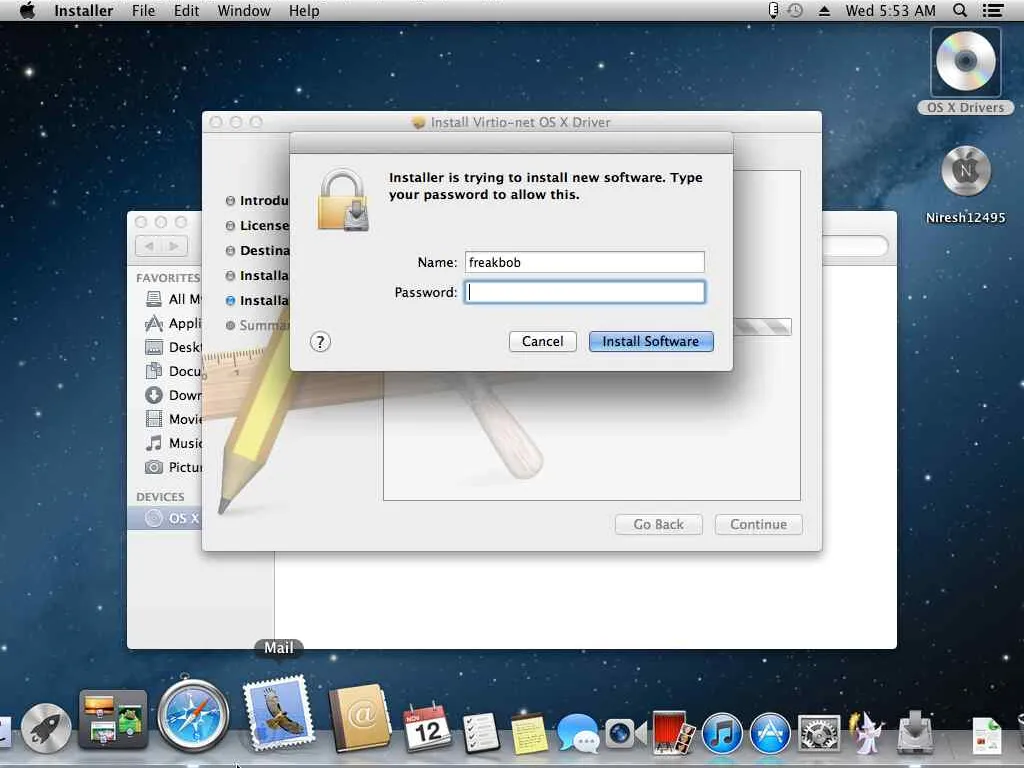
Task: Click the padlock installer icon
Action: click(x=344, y=200)
